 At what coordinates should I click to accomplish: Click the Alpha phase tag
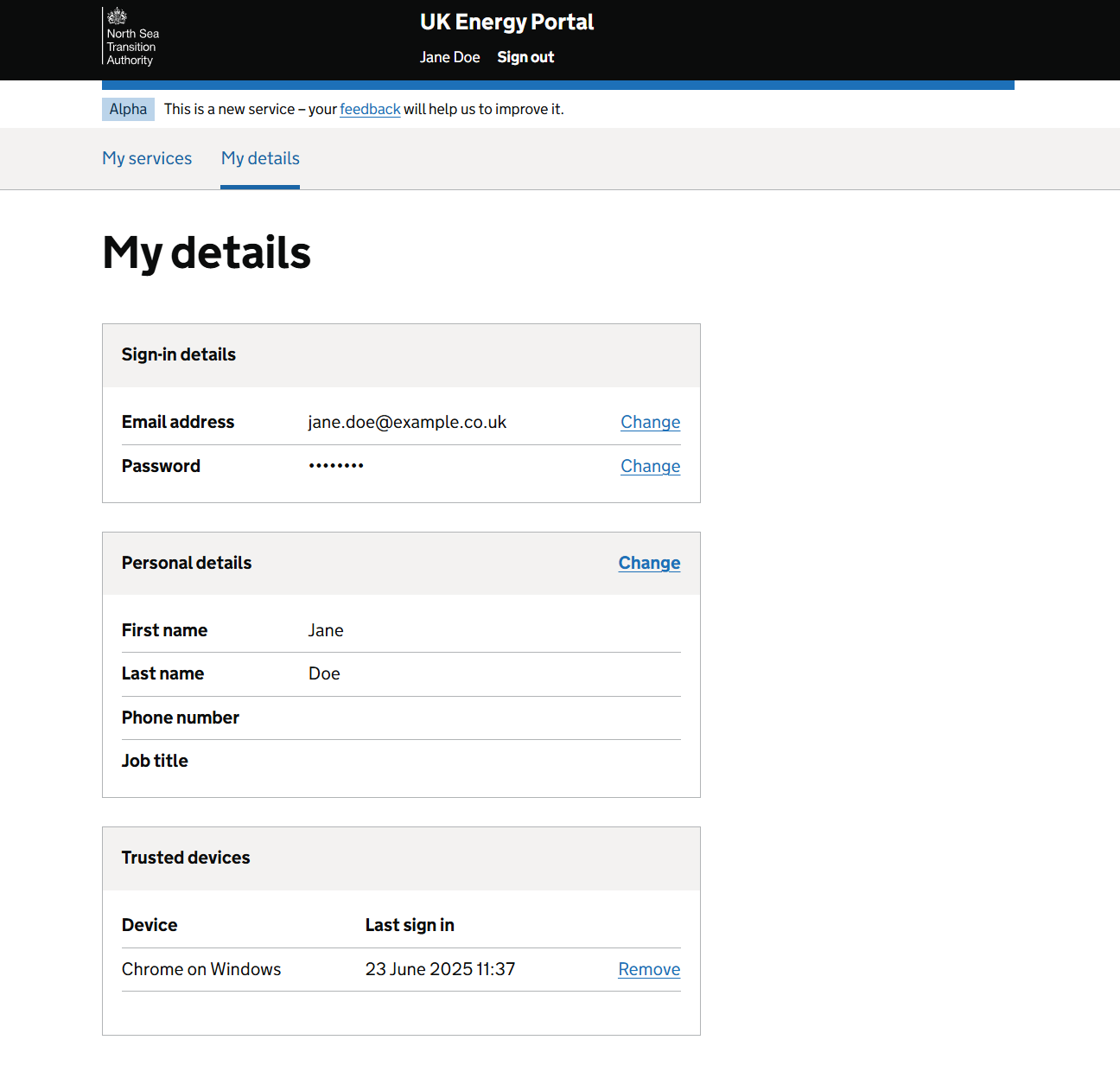pos(128,109)
